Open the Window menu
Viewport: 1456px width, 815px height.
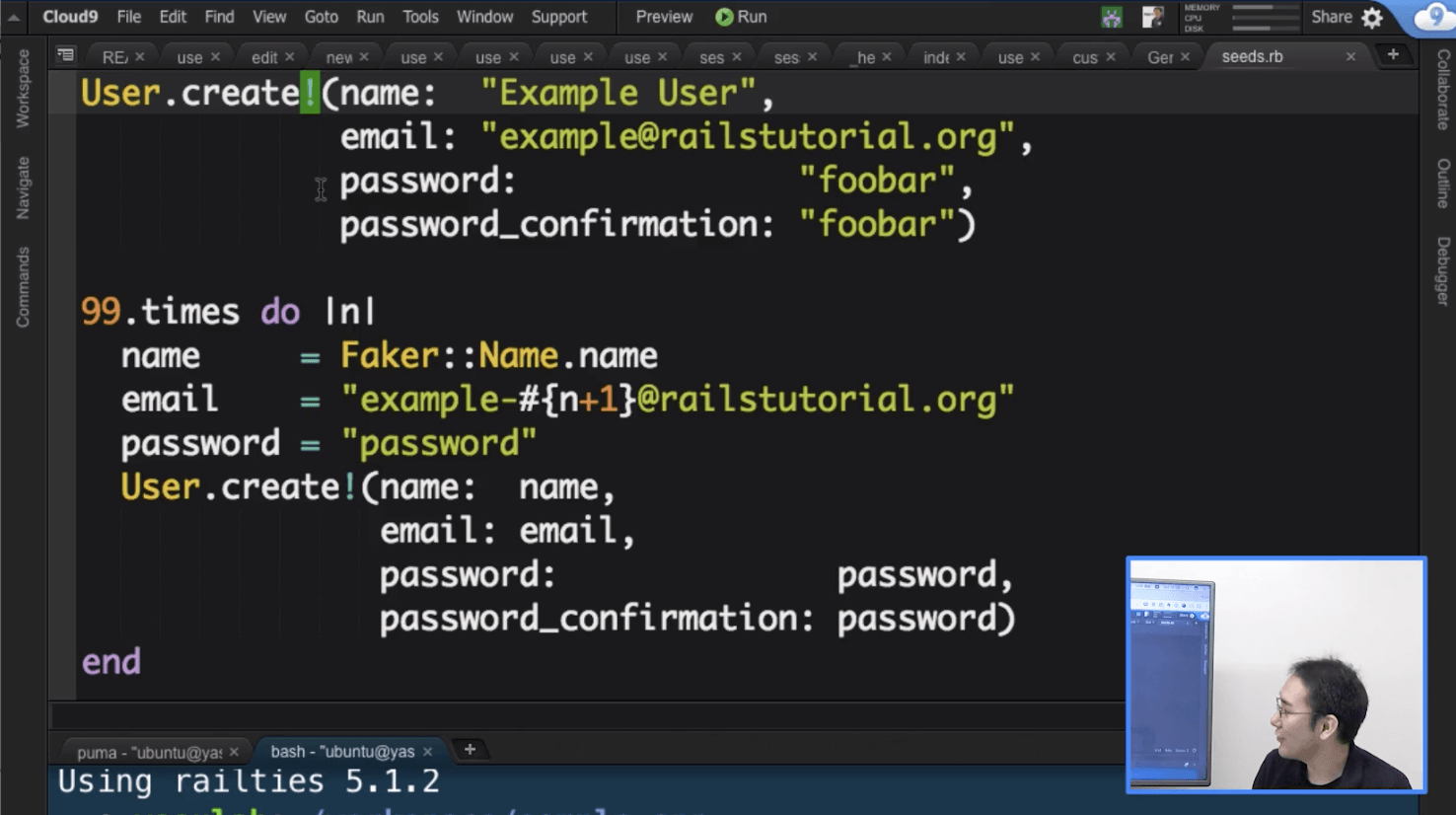click(484, 17)
